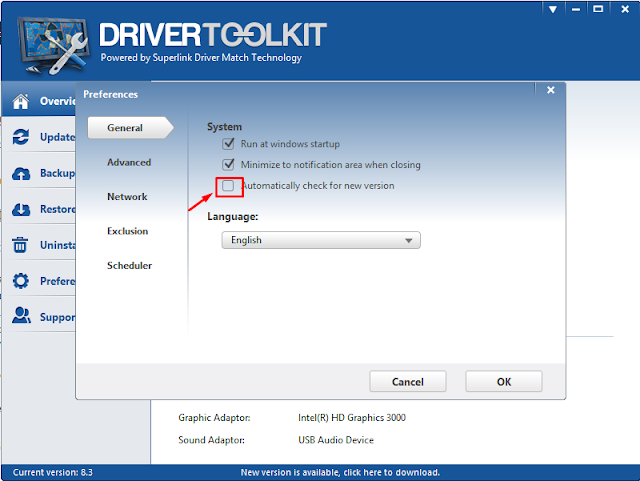The height and width of the screenshot is (481, 640).
Task: Open the Scheduler preferences tab
Action: click(x=129, y=266)
